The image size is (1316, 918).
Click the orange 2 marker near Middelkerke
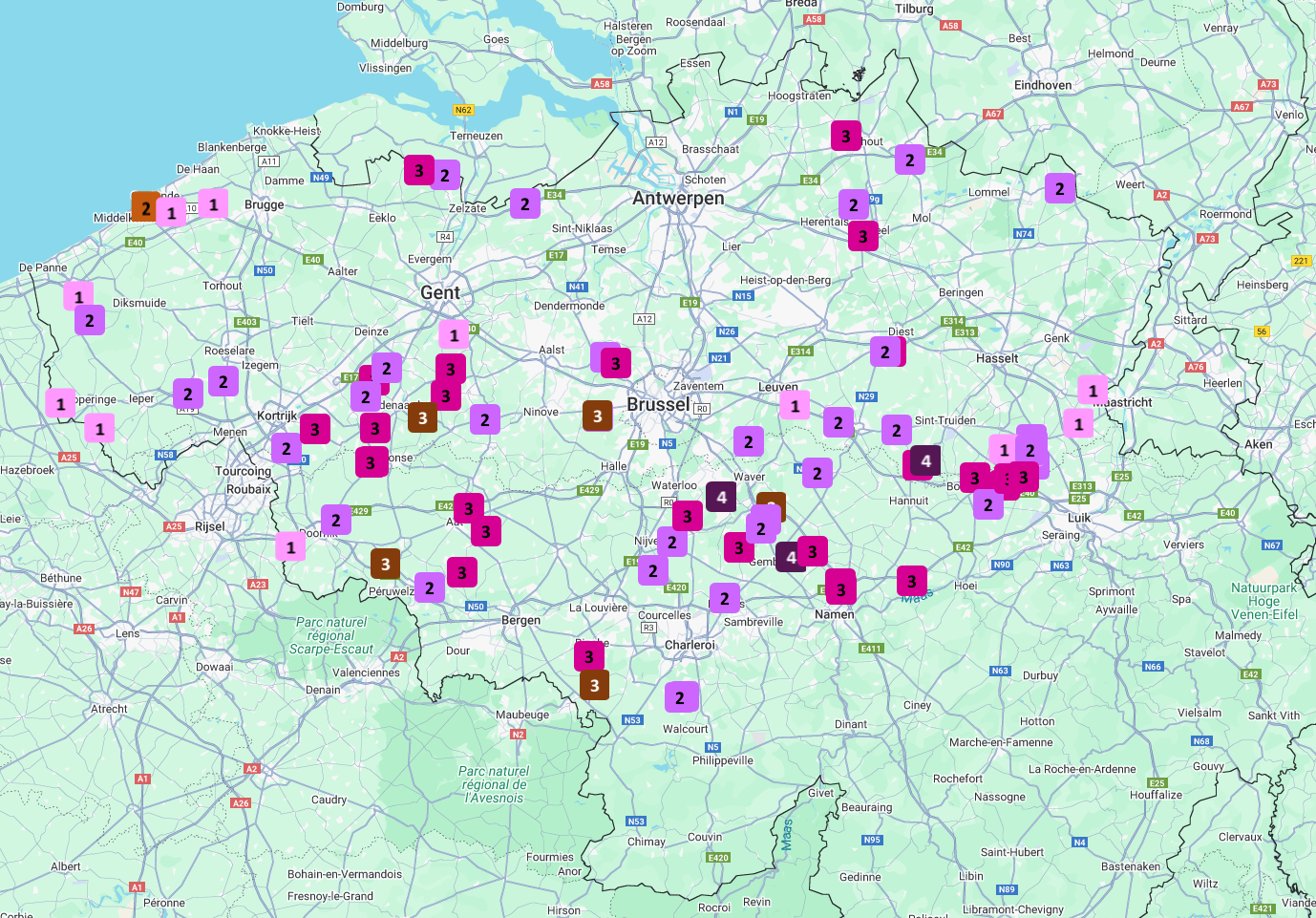[x=145, y=206]
